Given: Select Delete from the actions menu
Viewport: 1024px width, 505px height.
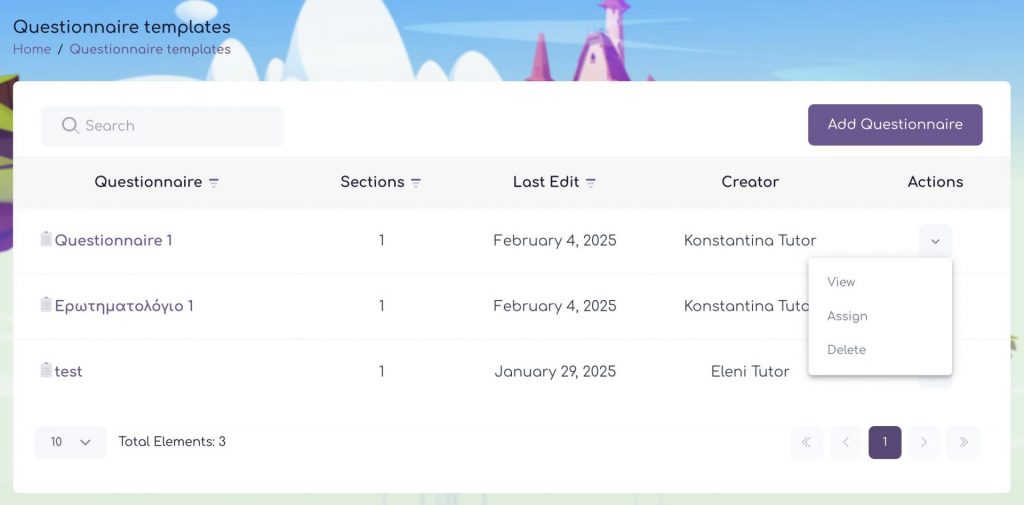Looking at the screenshot, I should coord(846,350).
